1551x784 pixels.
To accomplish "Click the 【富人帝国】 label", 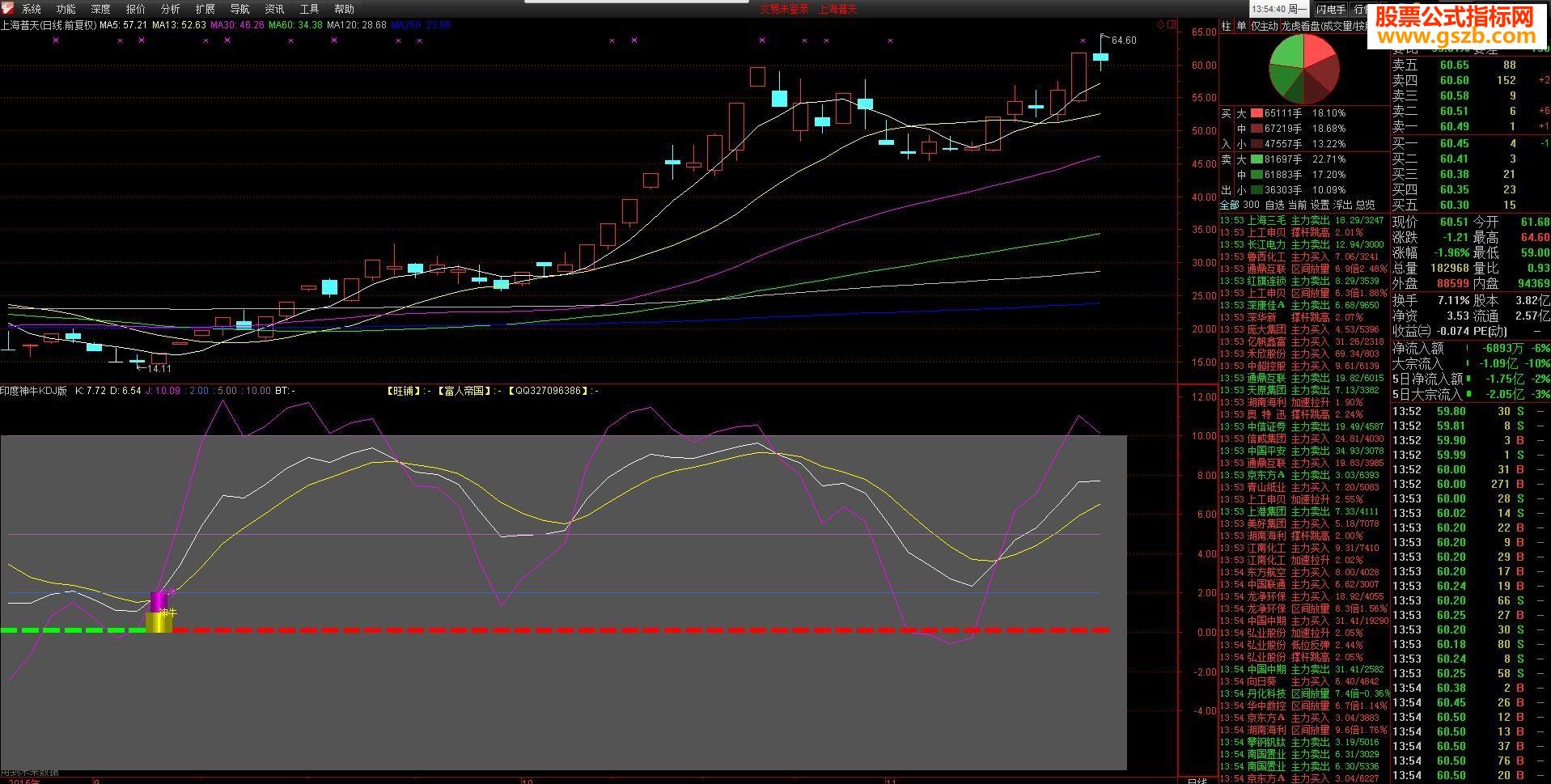I will click(465, 391).
